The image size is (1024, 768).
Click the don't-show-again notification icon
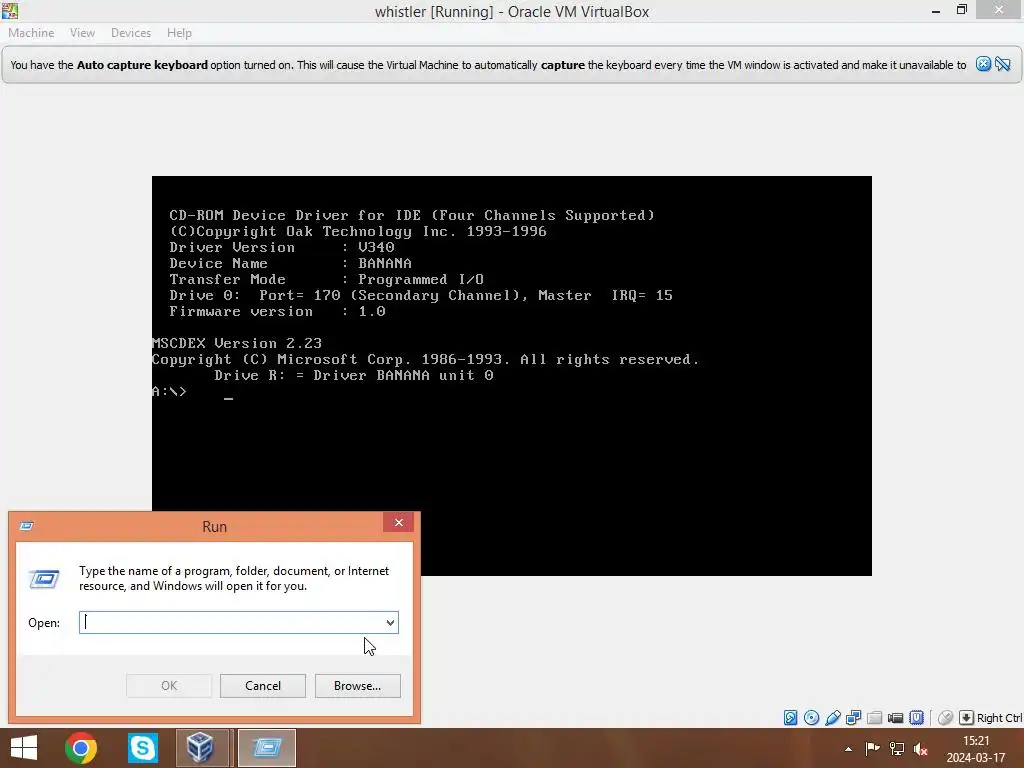pyautogui.click(x=1003, y=64)
